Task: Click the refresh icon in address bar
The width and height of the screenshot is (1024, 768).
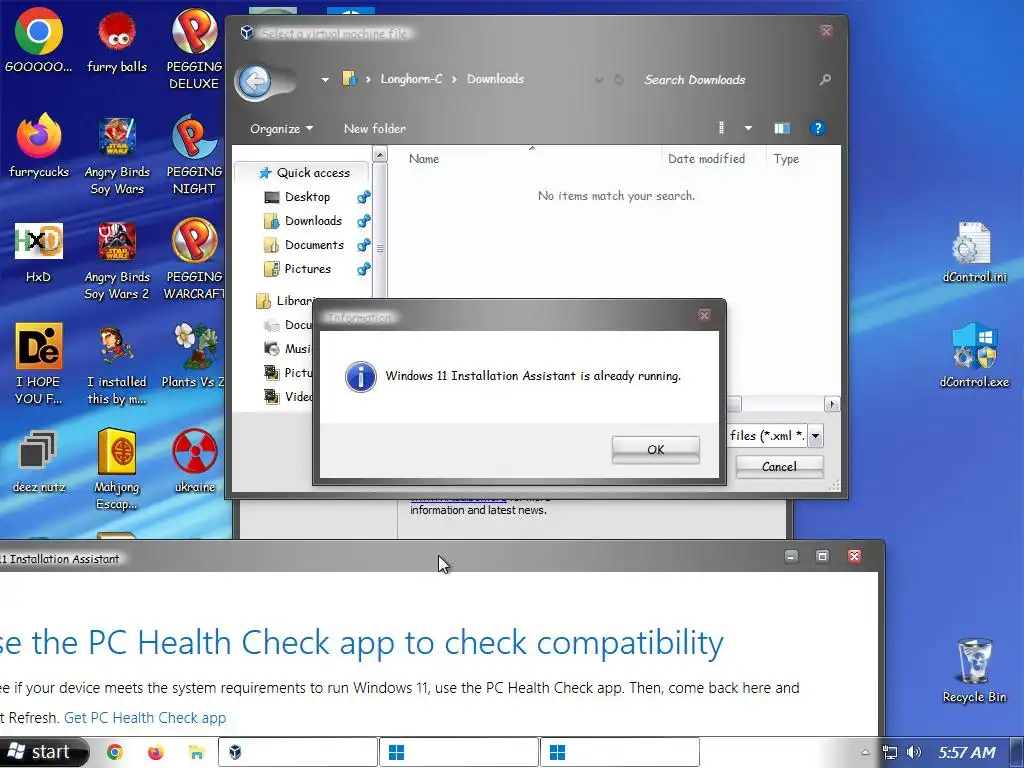Action: click(619, 80)
